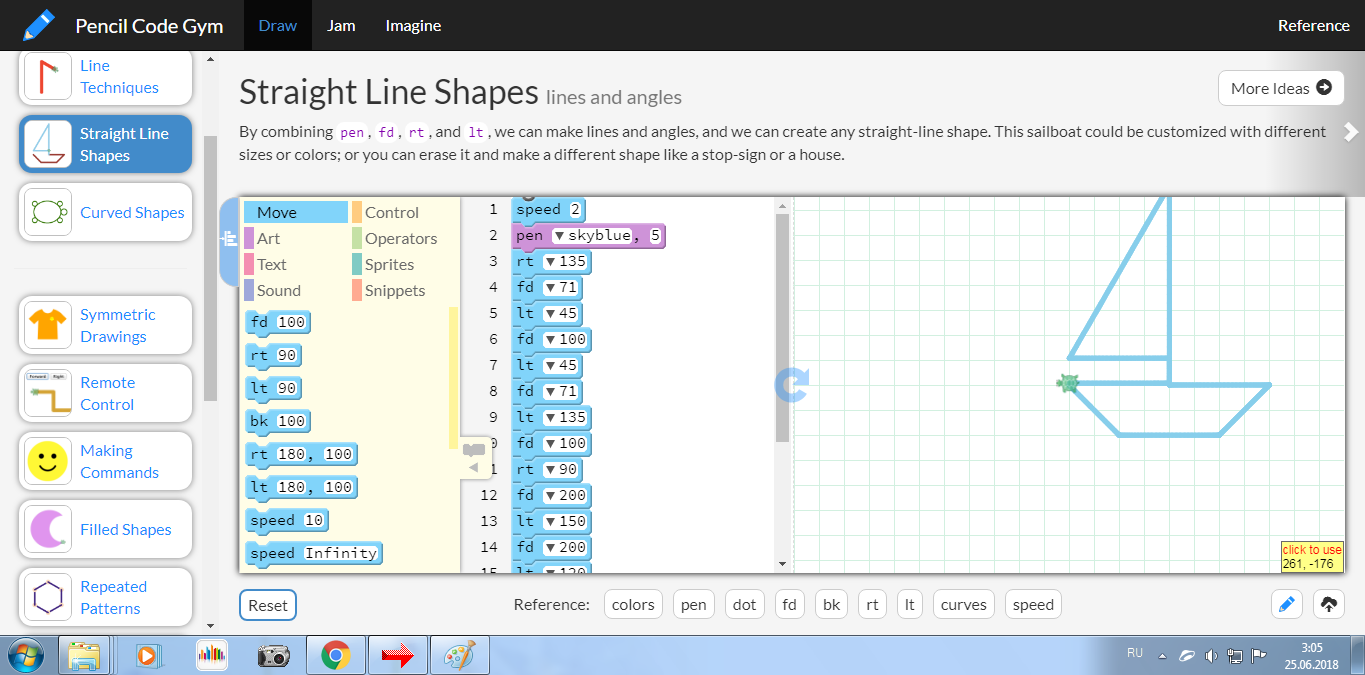Open the curves reference button
This screenshot has width=1365, height=675.
click(964, 604)
